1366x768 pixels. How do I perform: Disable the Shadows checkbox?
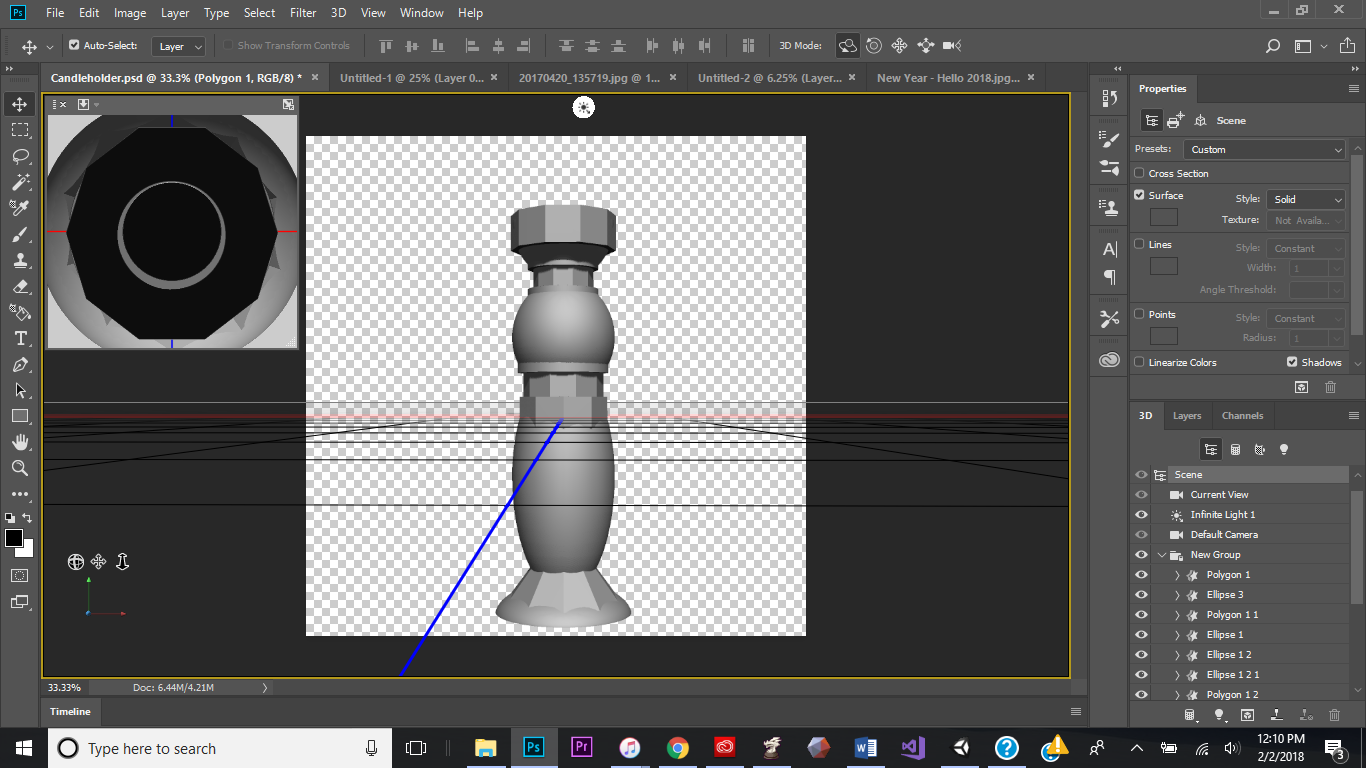(x=1290, y=362)
